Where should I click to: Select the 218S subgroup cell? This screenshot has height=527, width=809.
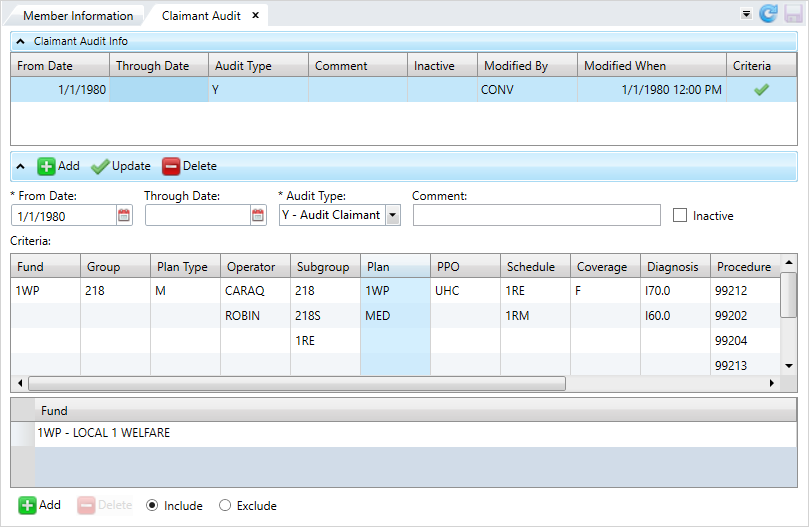point(326,316)
